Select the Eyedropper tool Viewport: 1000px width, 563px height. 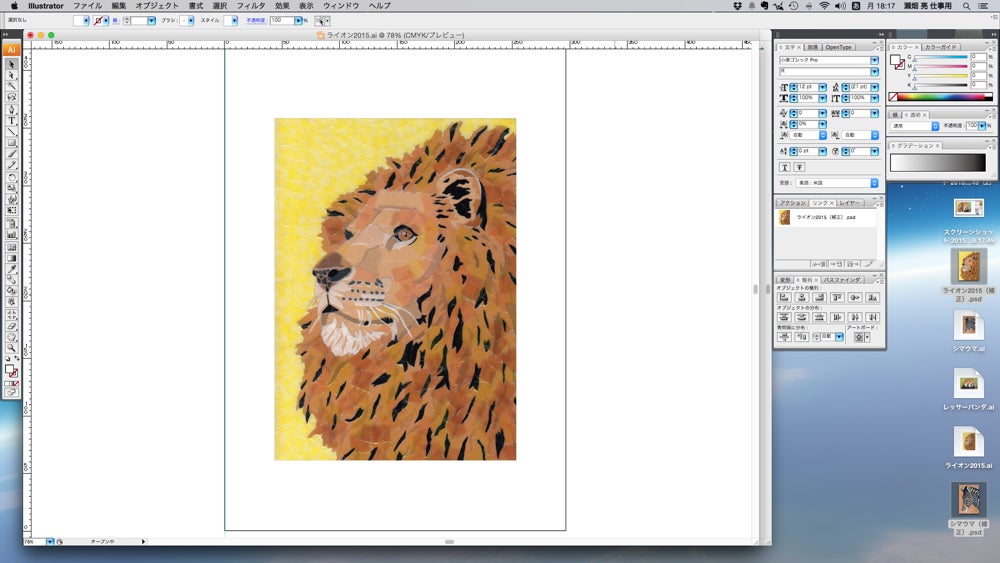click(12, 269)
